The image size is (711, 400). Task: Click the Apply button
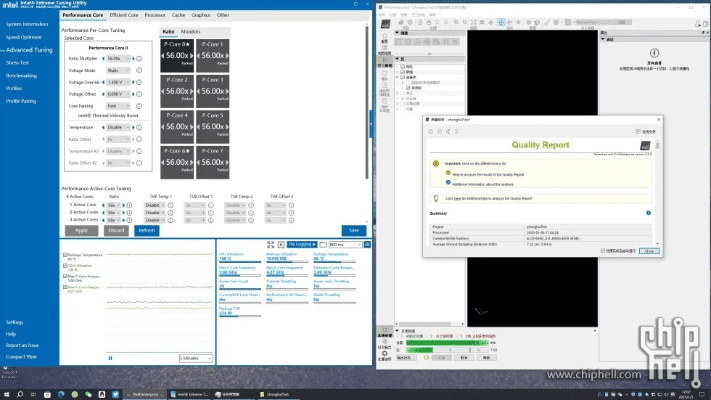pos(81,230)
